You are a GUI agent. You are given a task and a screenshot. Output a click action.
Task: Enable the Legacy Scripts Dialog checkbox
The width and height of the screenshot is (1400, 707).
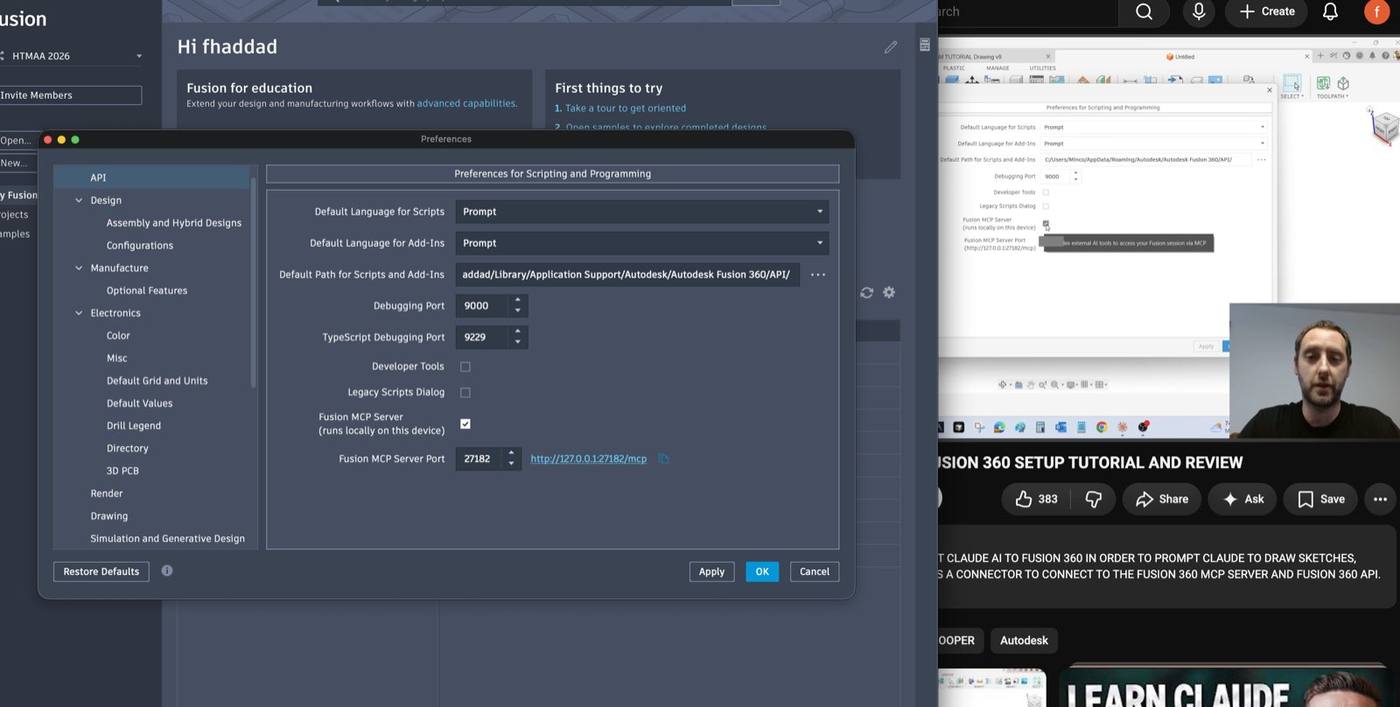tap(465, 393)
